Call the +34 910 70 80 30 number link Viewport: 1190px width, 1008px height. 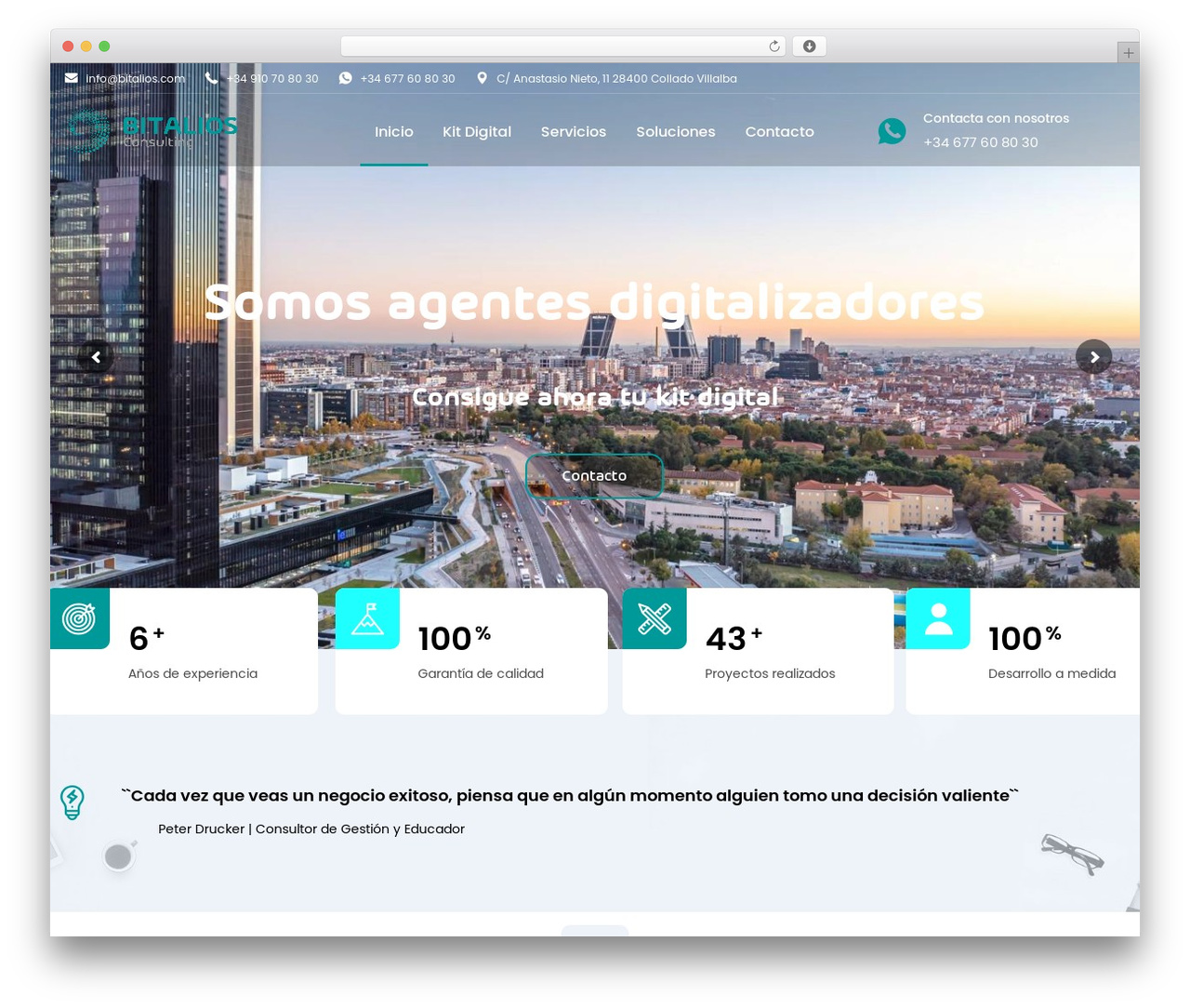tap(272, 79)
